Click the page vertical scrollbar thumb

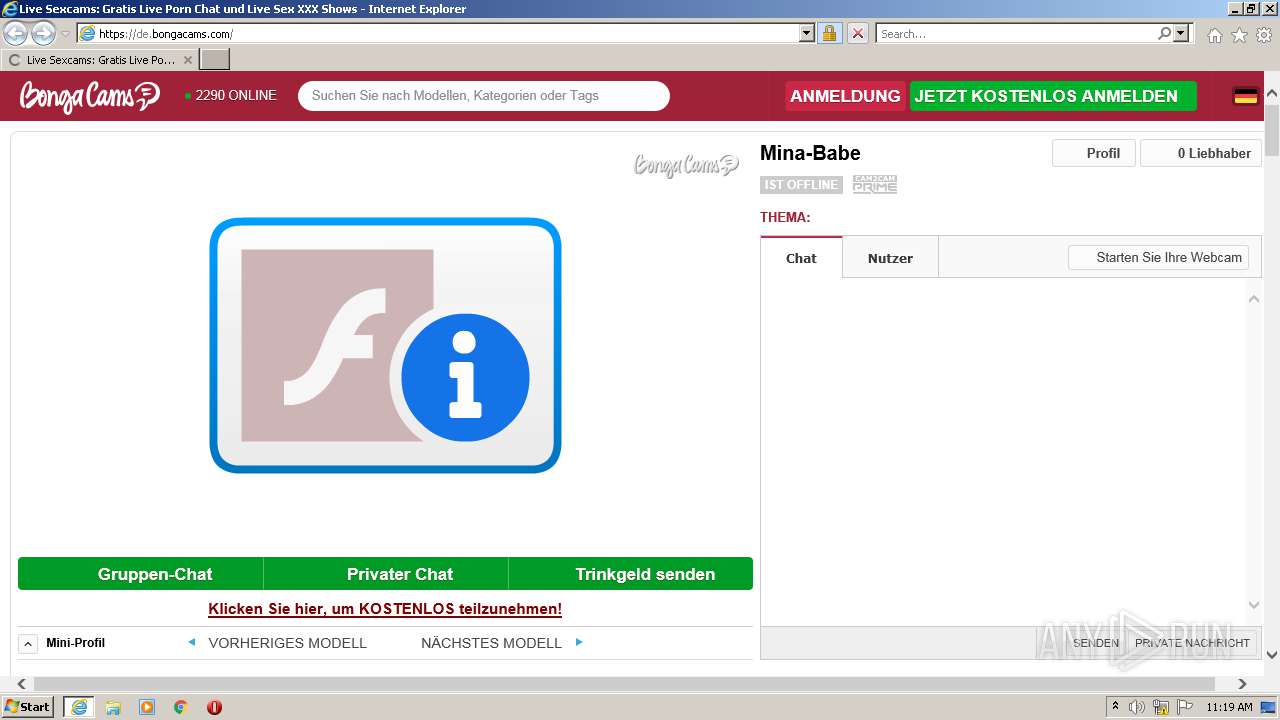1272,130
